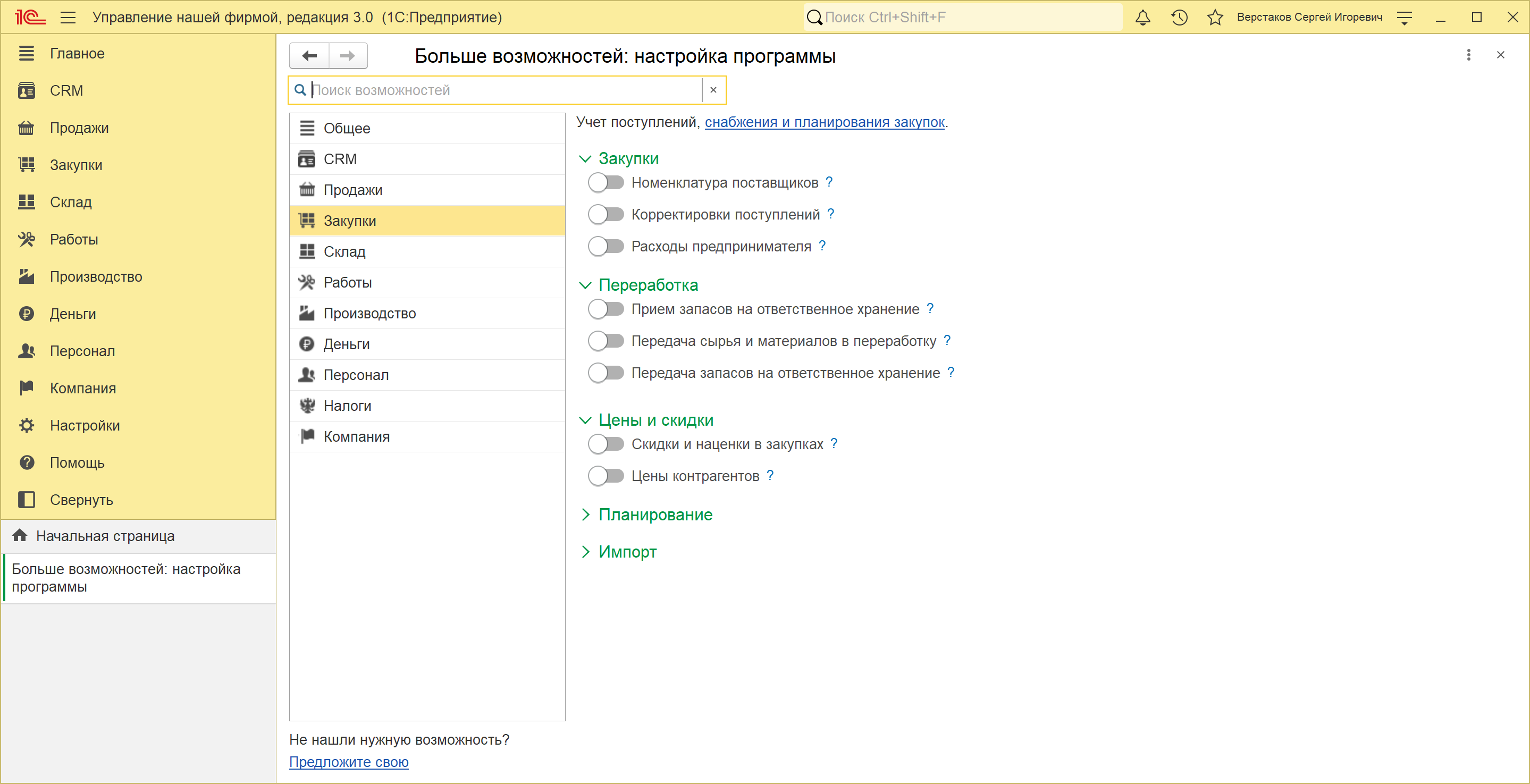1530x784 pixels.
Task: Click user name Верстаков Сергей Игоревич
Action: coord(1309,17)
